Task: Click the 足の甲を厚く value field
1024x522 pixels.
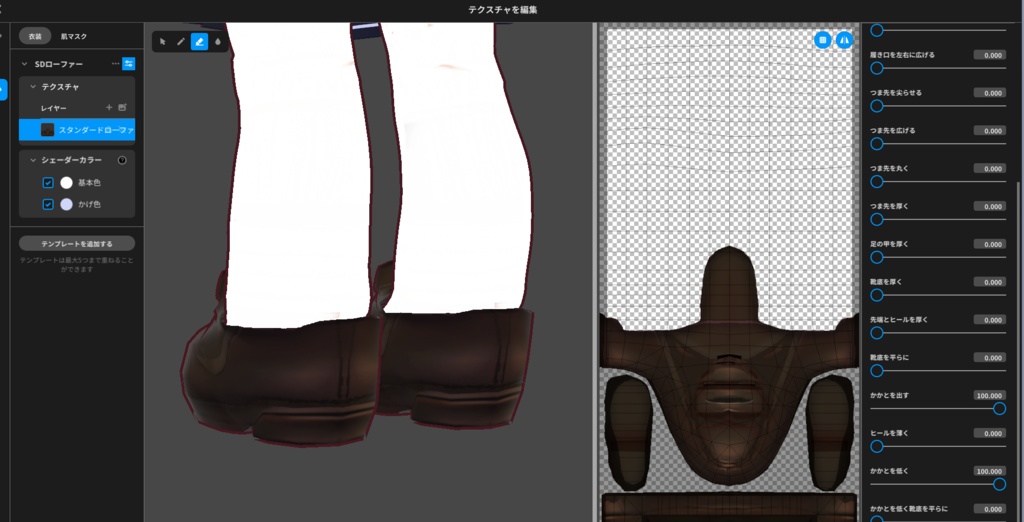Action: point(989,244)
